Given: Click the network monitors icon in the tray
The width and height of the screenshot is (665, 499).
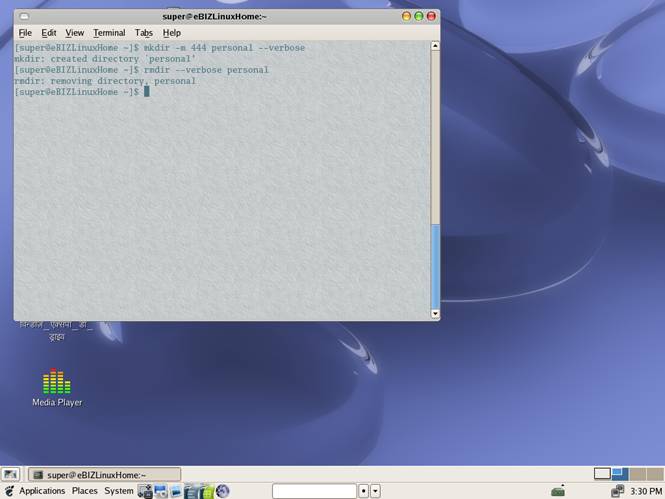Looking at the screenshot, I should (617, 491).
